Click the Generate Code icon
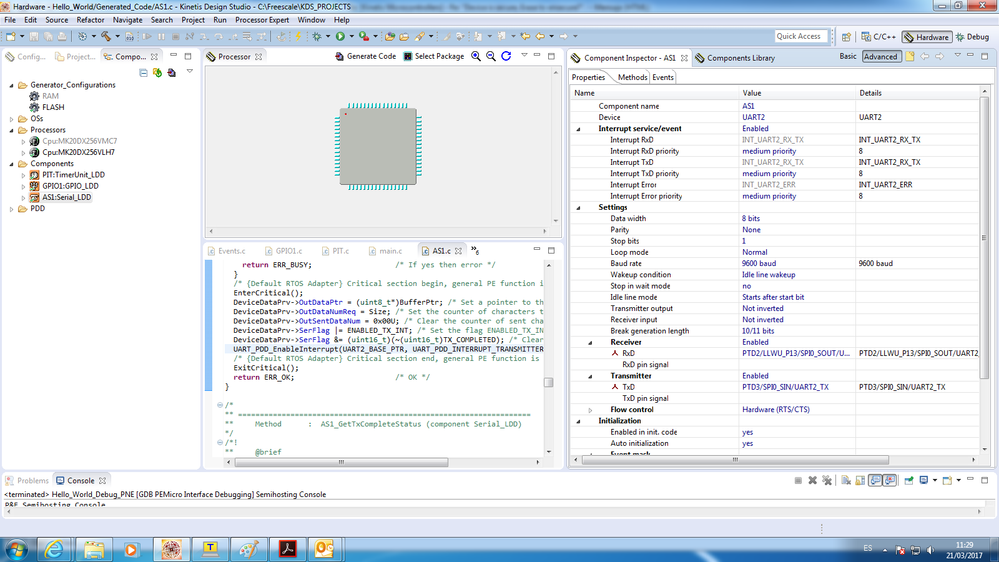Image resolution: width=999 pixels, height=562 pixels. tap(339, 57)
